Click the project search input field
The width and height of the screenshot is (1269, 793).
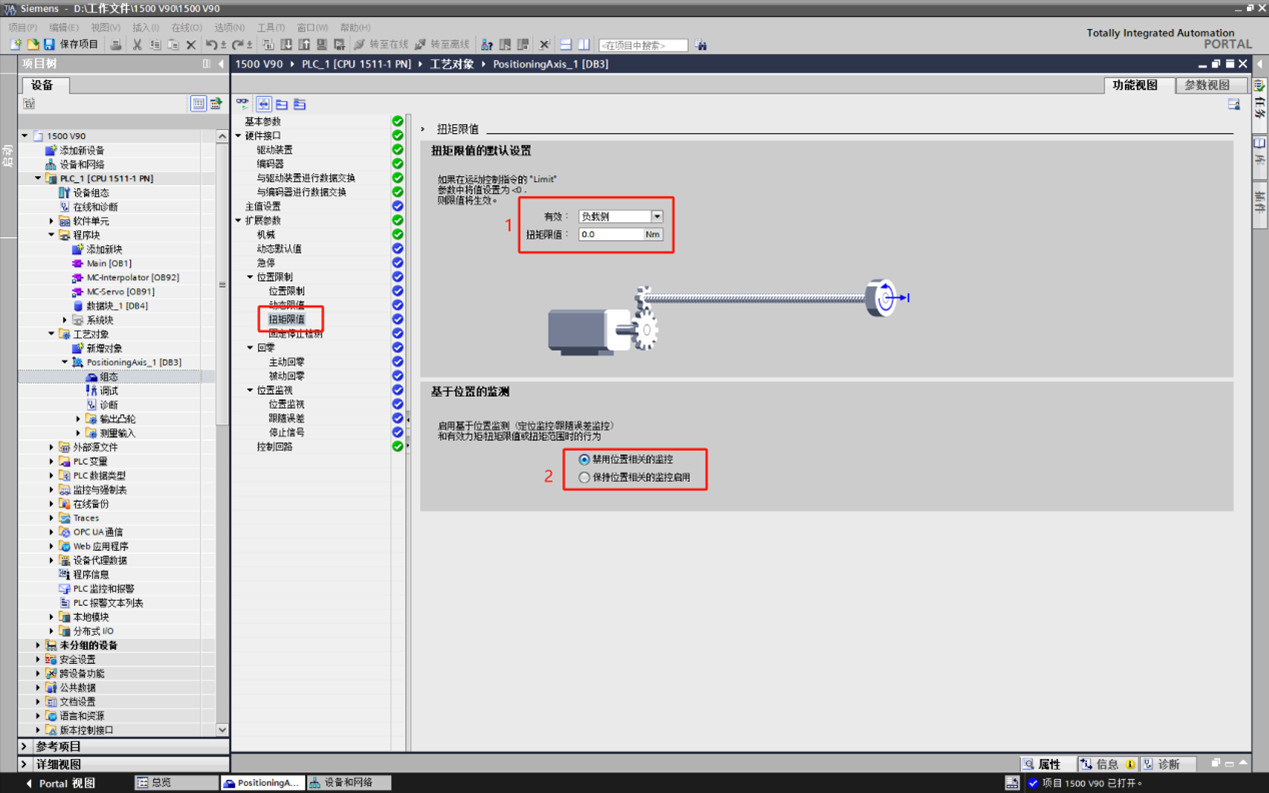643,45
